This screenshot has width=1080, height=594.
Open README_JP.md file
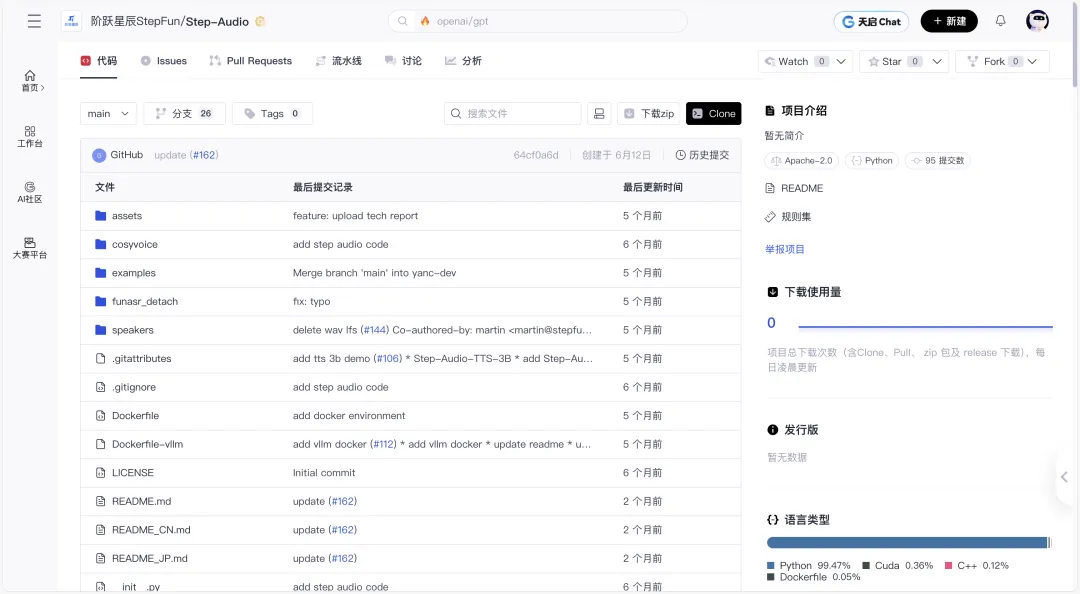pos(149,558)
